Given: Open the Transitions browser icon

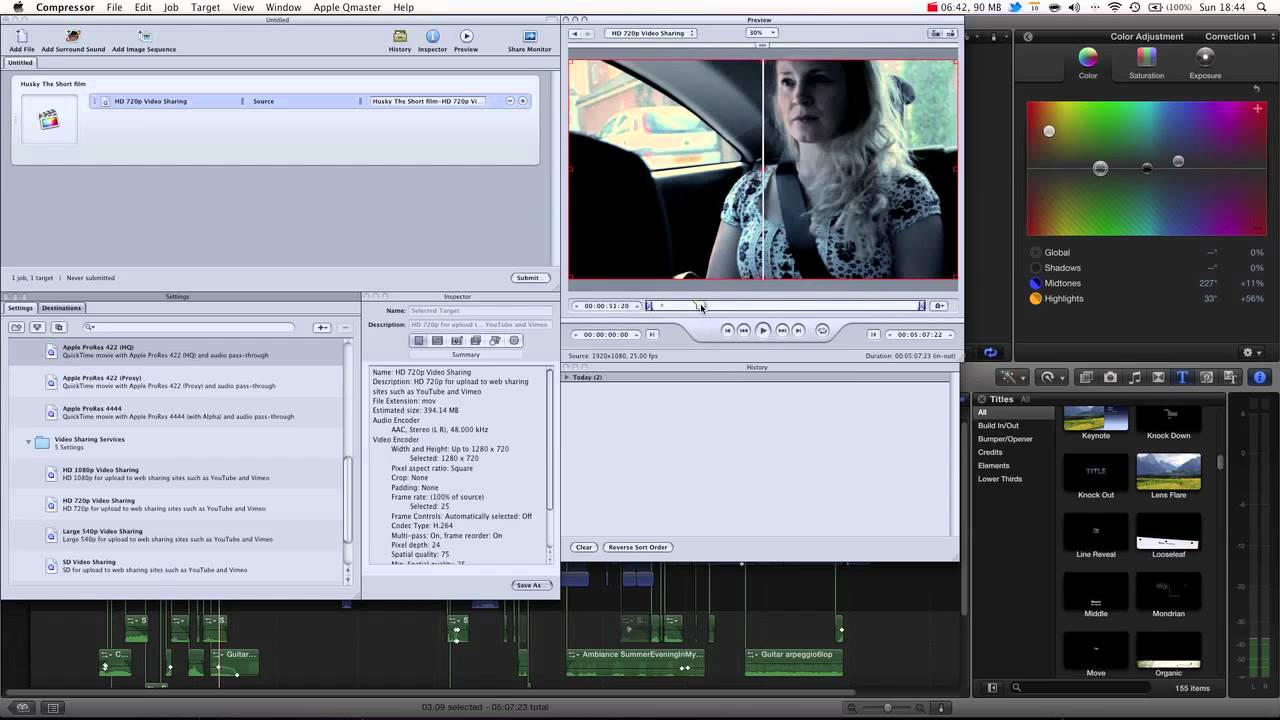Looking at the screenshot, I should (x=1158, y=377).
